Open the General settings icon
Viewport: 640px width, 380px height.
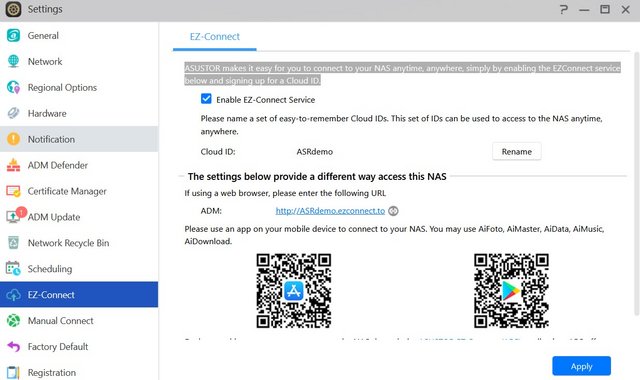[x=13, y=36]
